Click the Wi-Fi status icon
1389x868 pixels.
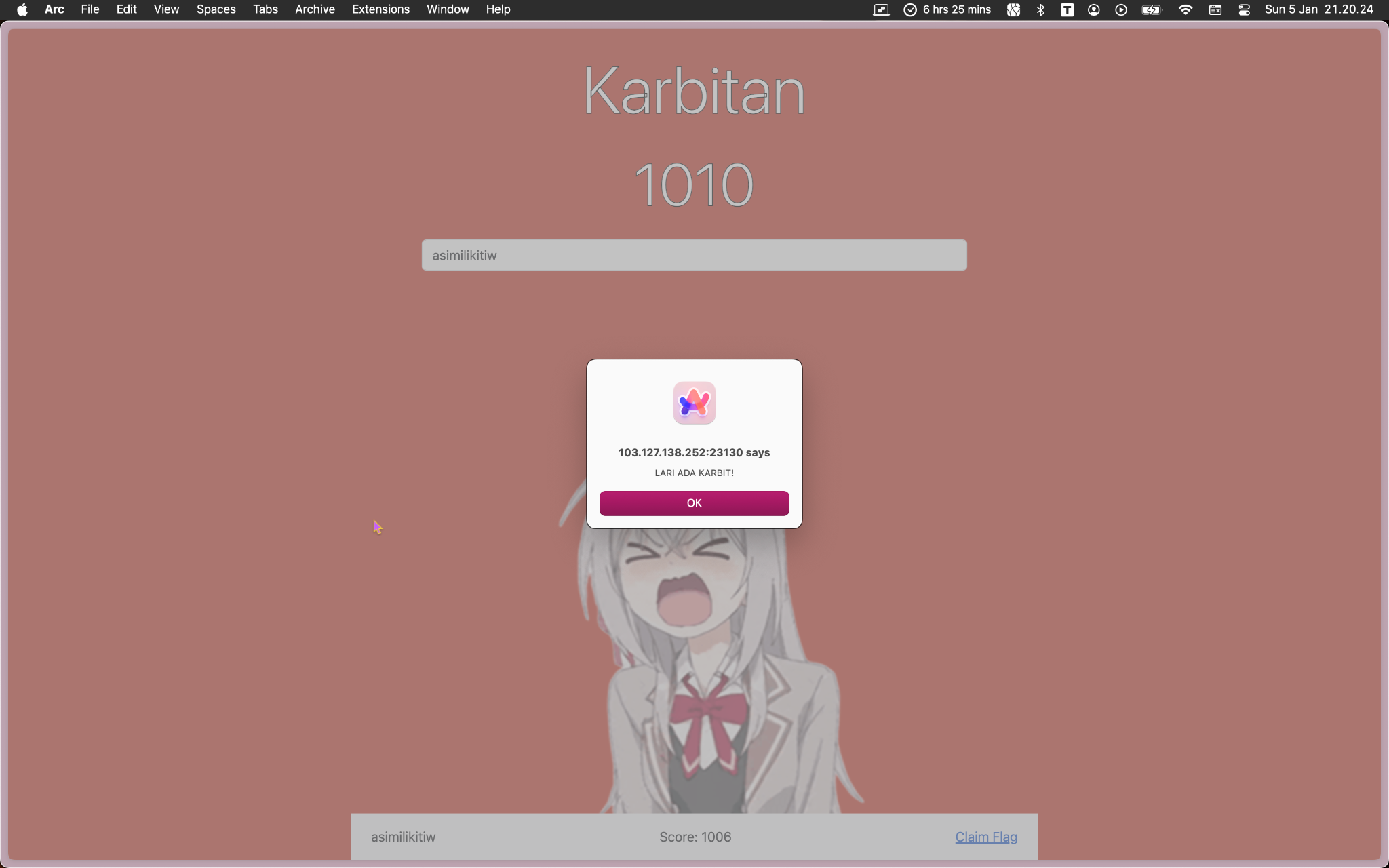(x=1185, y=9)
